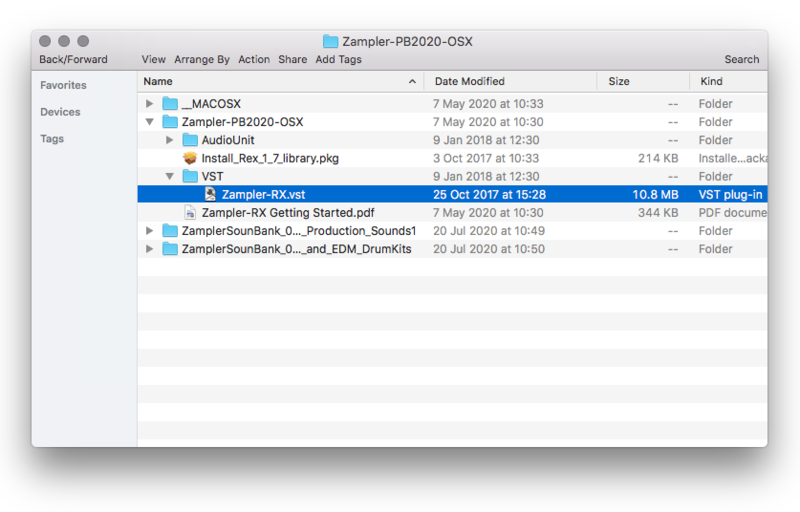Image resolution: width=800 pixels, height=512 pixels.
Task: Click date 20 Jul 2020 at 10:49
Action: [x=489, y=231]
